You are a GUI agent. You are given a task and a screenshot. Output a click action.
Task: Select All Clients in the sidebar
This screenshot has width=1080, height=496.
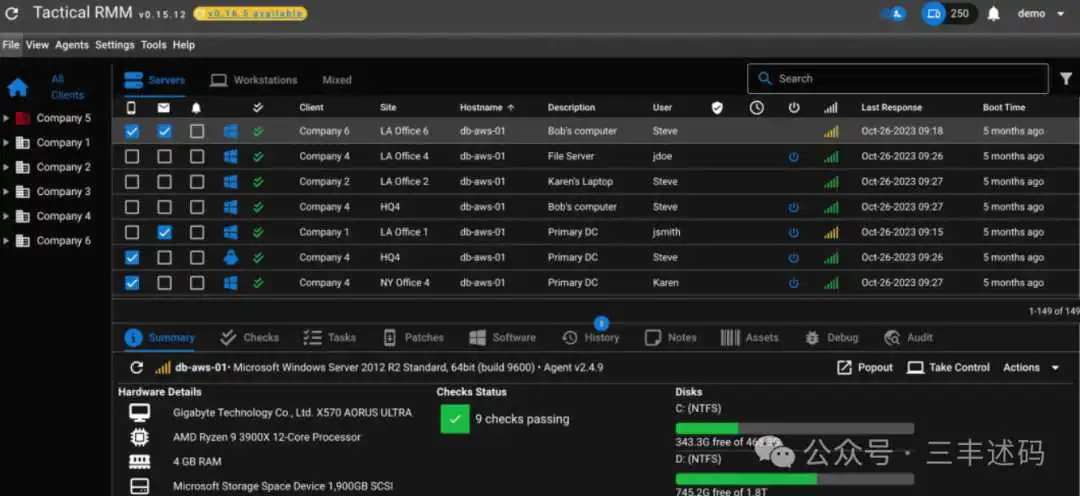(x=67, y=87)
